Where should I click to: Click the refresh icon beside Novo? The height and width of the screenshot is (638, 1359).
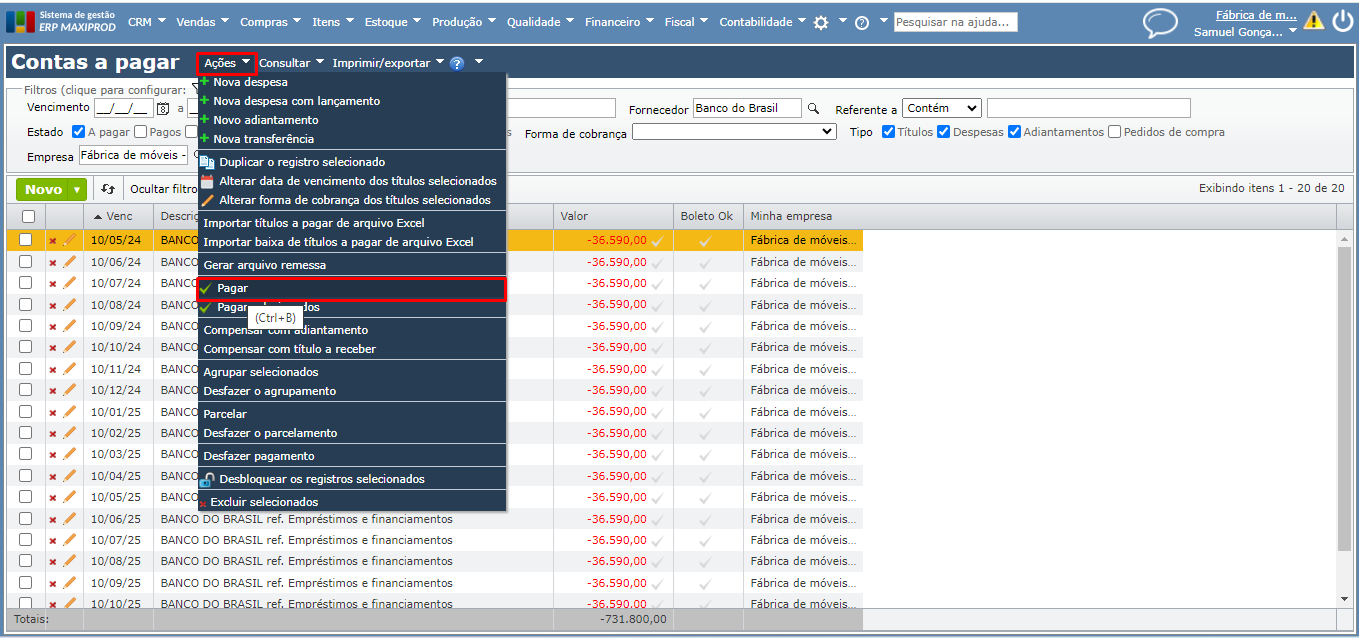(108, 189)
